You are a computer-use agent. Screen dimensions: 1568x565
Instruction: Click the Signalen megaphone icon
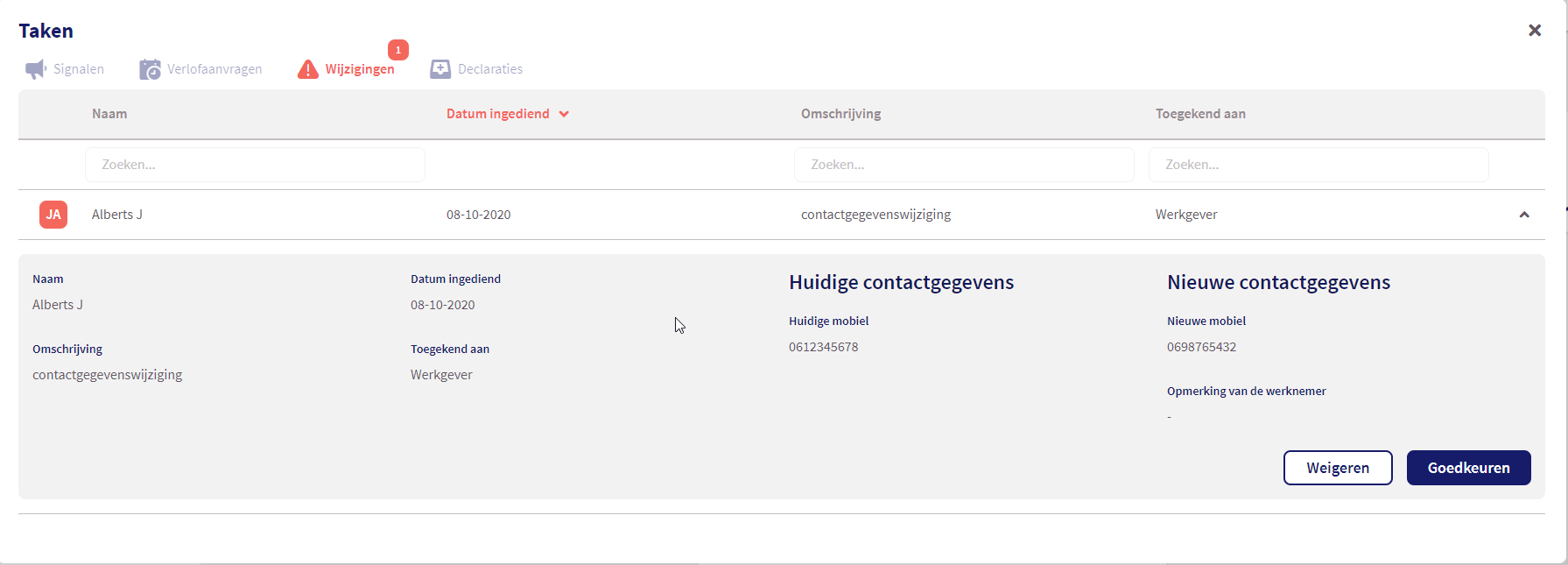pos(35,69)
